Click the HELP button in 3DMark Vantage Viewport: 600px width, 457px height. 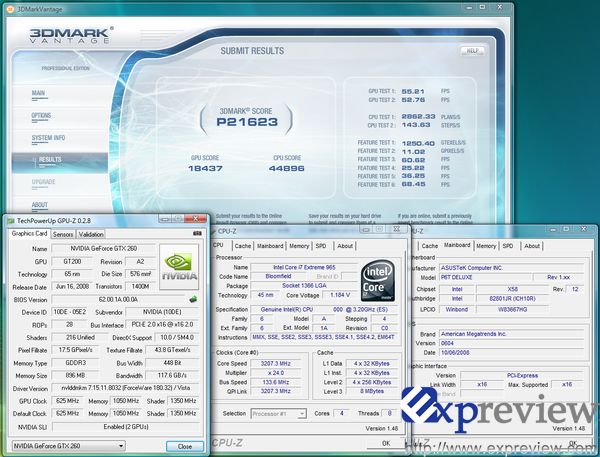click(x=473, y=51)
